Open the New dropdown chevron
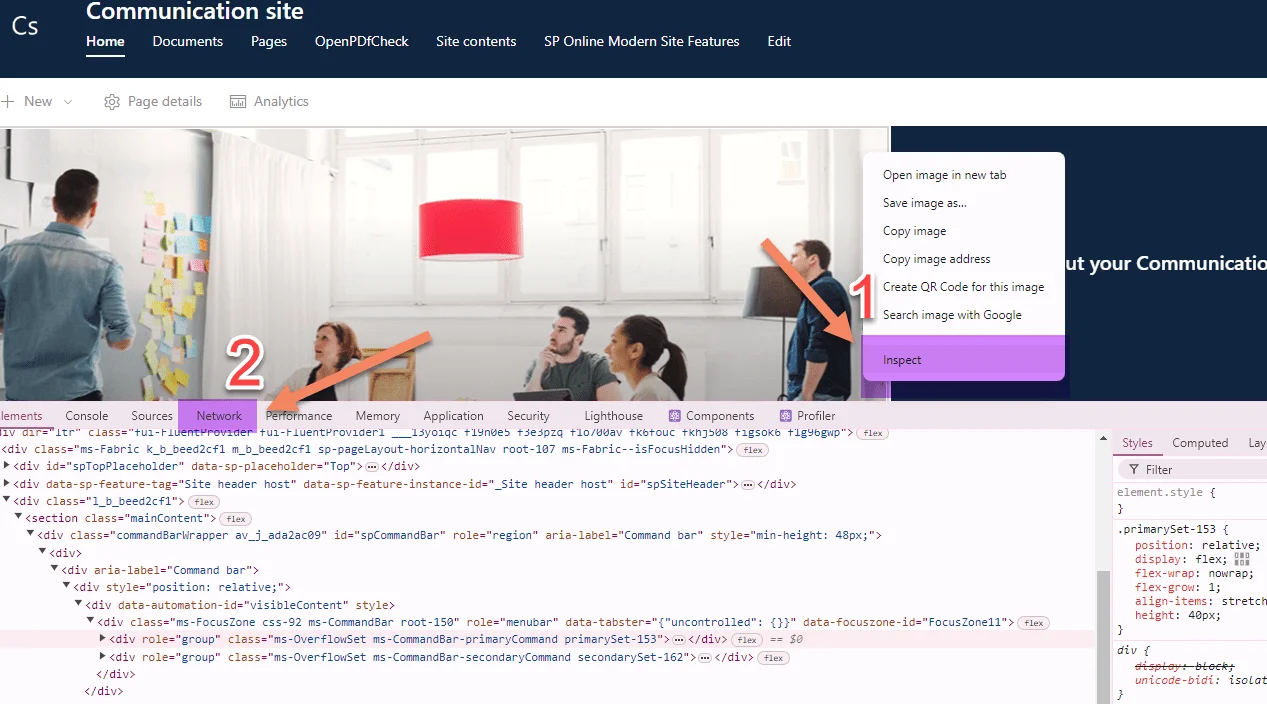1267x704 pixels. (x=68, y=102)
